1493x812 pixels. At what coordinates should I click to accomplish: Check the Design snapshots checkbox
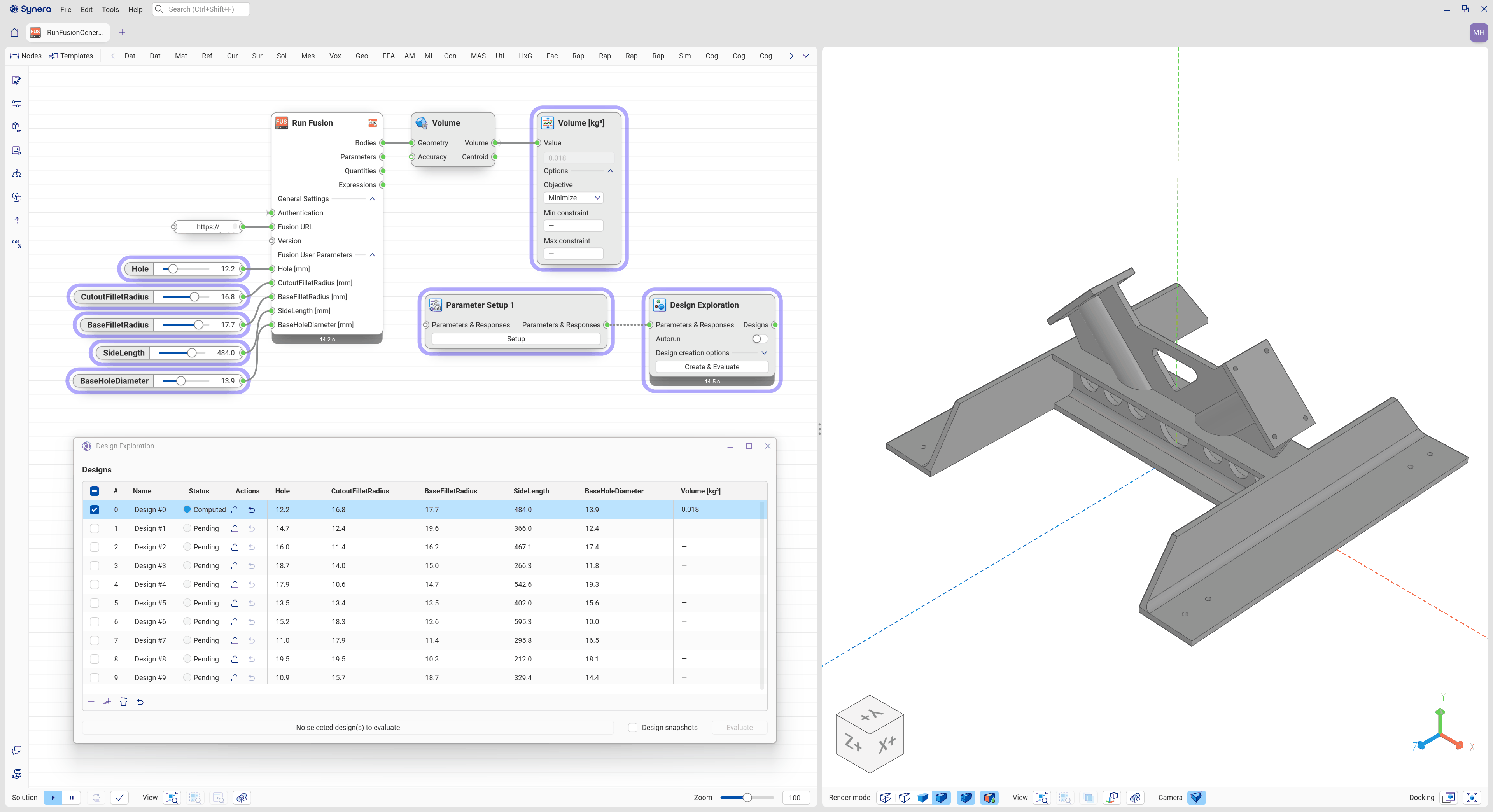click(x=633, y=727)
